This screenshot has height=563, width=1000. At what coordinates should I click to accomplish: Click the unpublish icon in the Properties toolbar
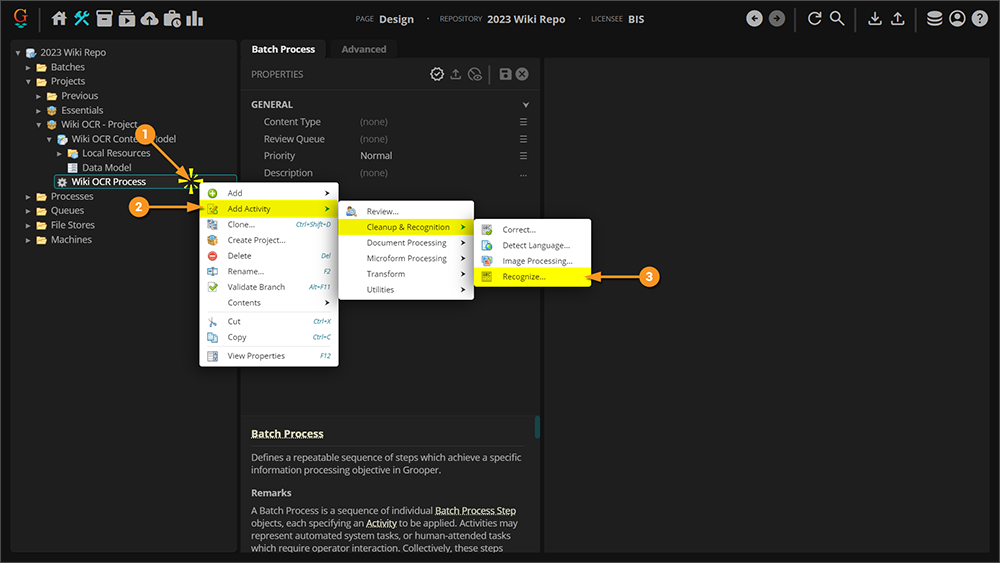click(x=474, y=74)
